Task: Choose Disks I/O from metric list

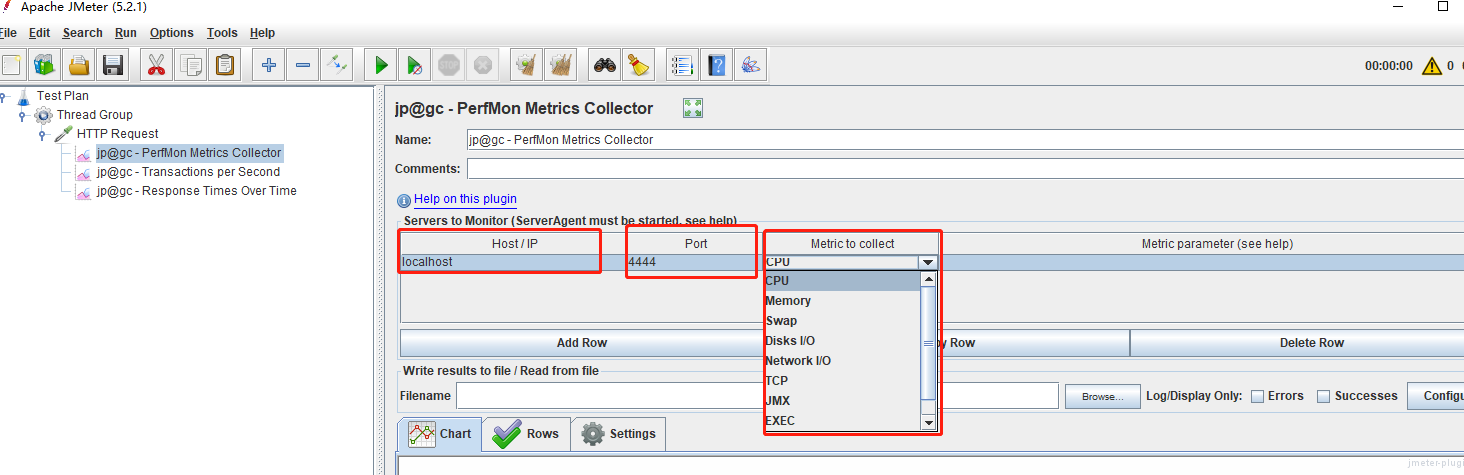Action: 842,341
